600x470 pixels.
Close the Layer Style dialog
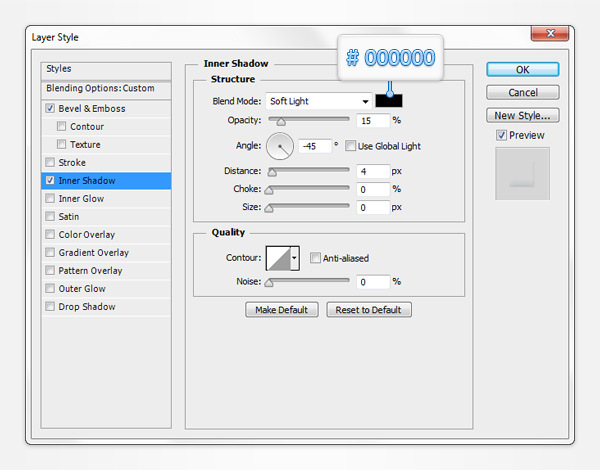click(554, 37)
